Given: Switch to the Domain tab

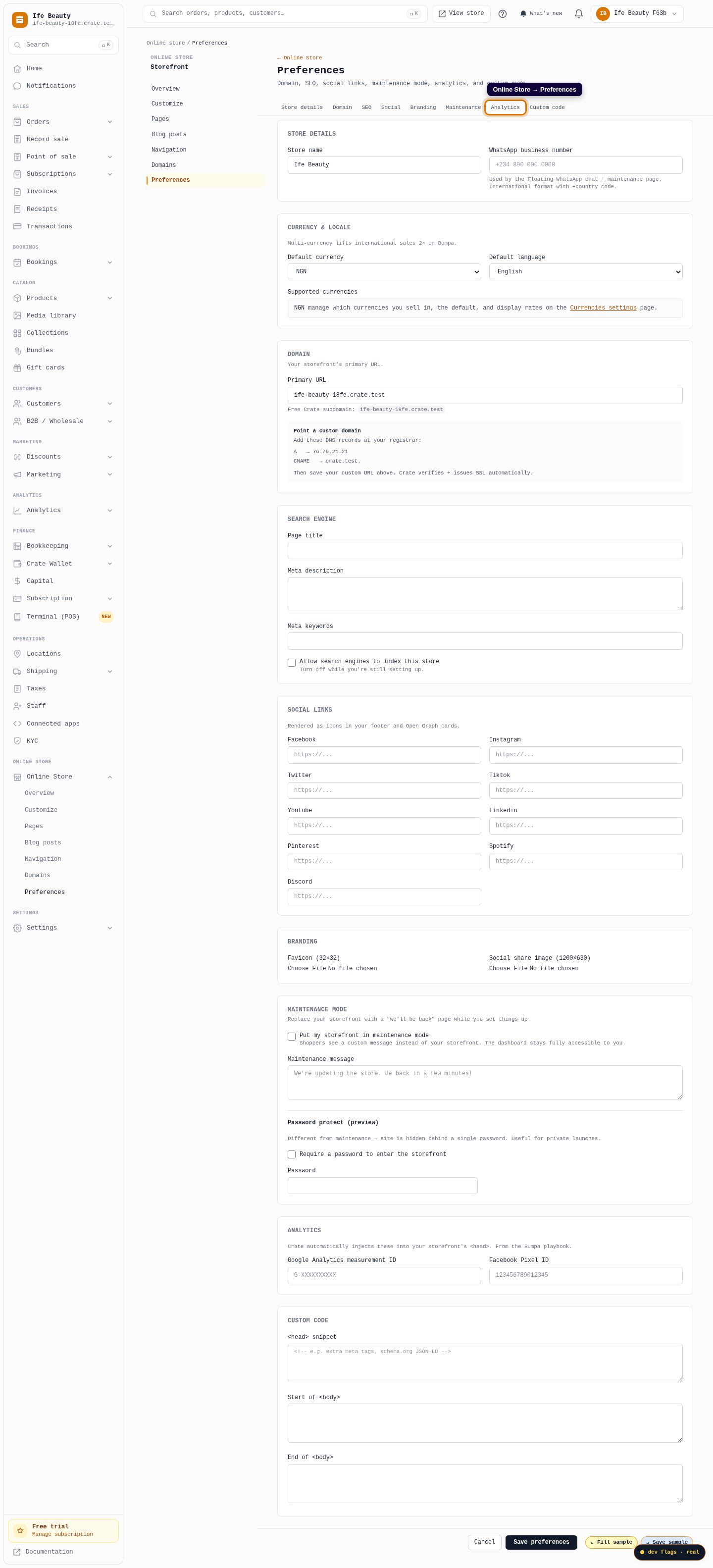Looking at the screenshot, I should coord(342,108).
